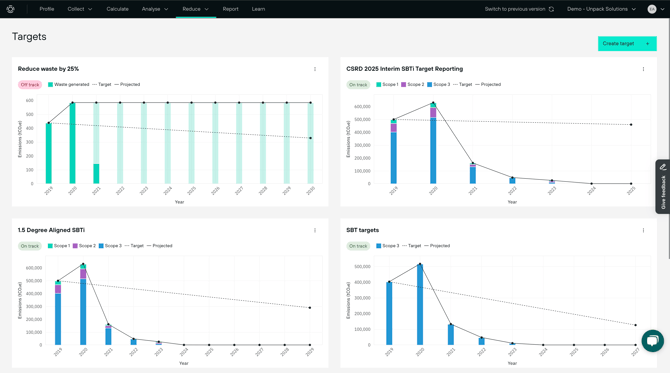The height and width of the screenshot is (373, 670).
Task: Toggle Scope 3 legend in SBT targets chart
Action: click(x=388, y=246)
